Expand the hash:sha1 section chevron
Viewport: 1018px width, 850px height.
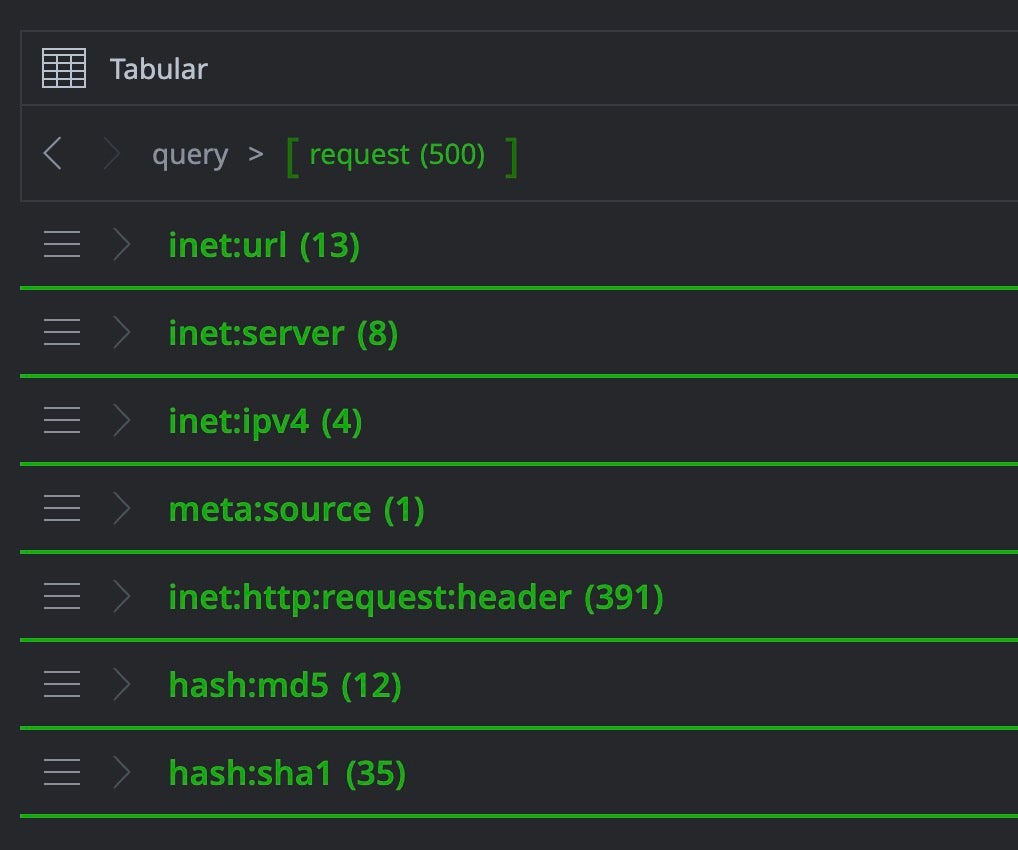click(122, 773)
